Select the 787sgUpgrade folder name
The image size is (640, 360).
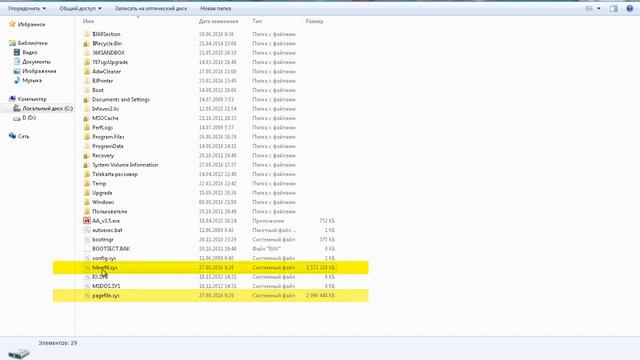point(110,62)
